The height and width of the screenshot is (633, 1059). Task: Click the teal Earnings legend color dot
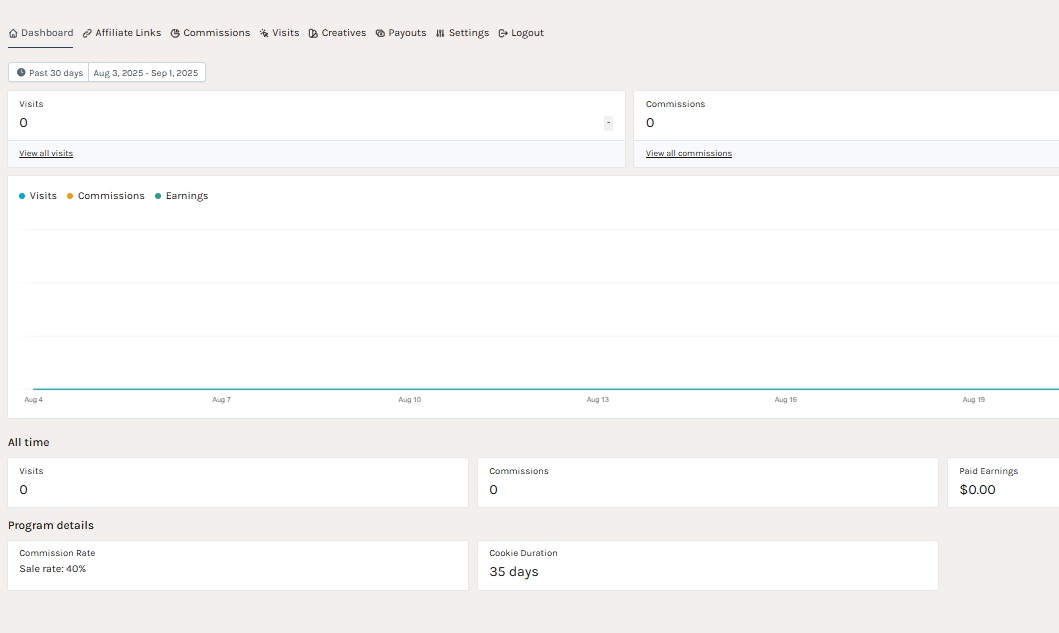[x=158, y=196]
